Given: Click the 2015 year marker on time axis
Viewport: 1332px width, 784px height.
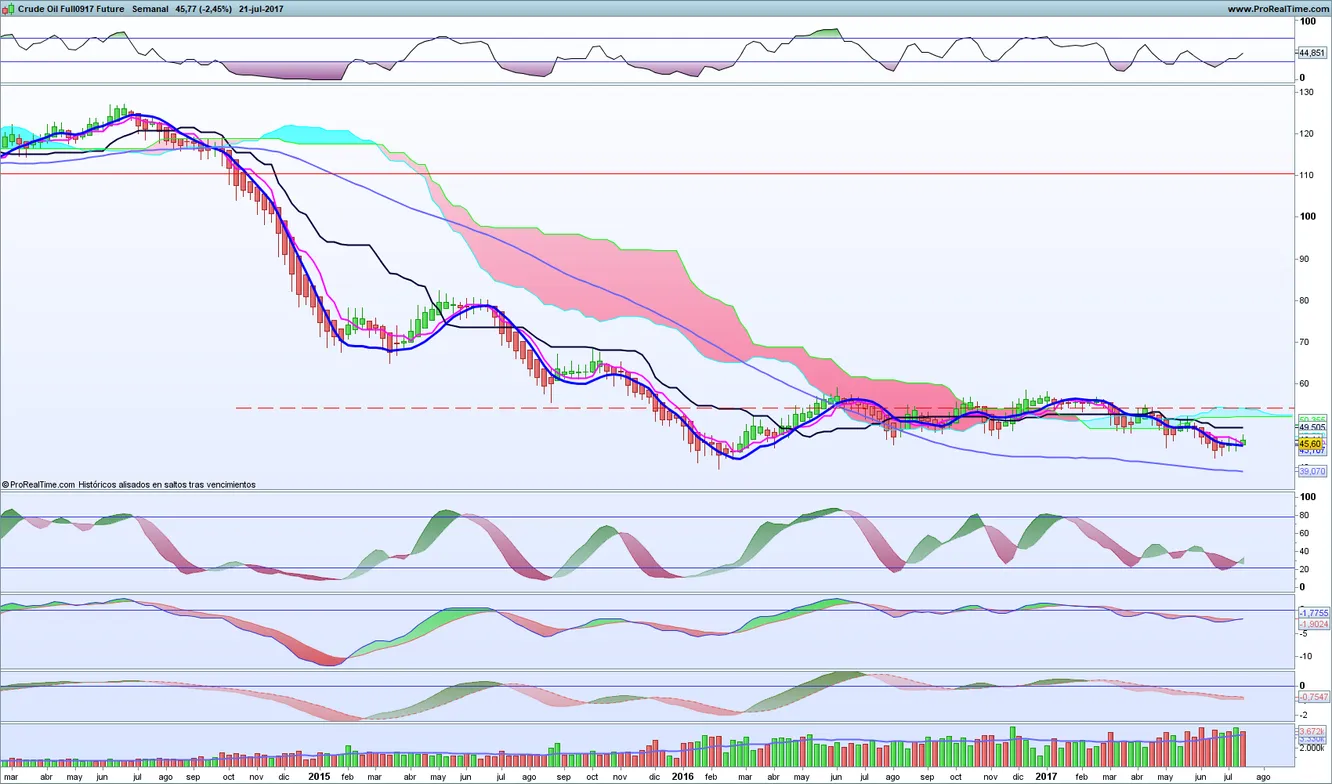Looking at the screenshot, I should 319,776.
